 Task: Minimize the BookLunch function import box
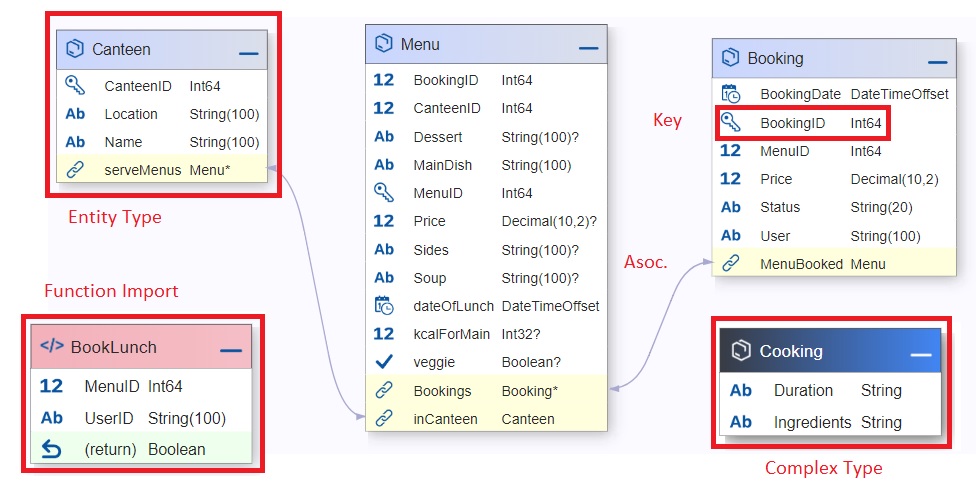coord(231,350)
